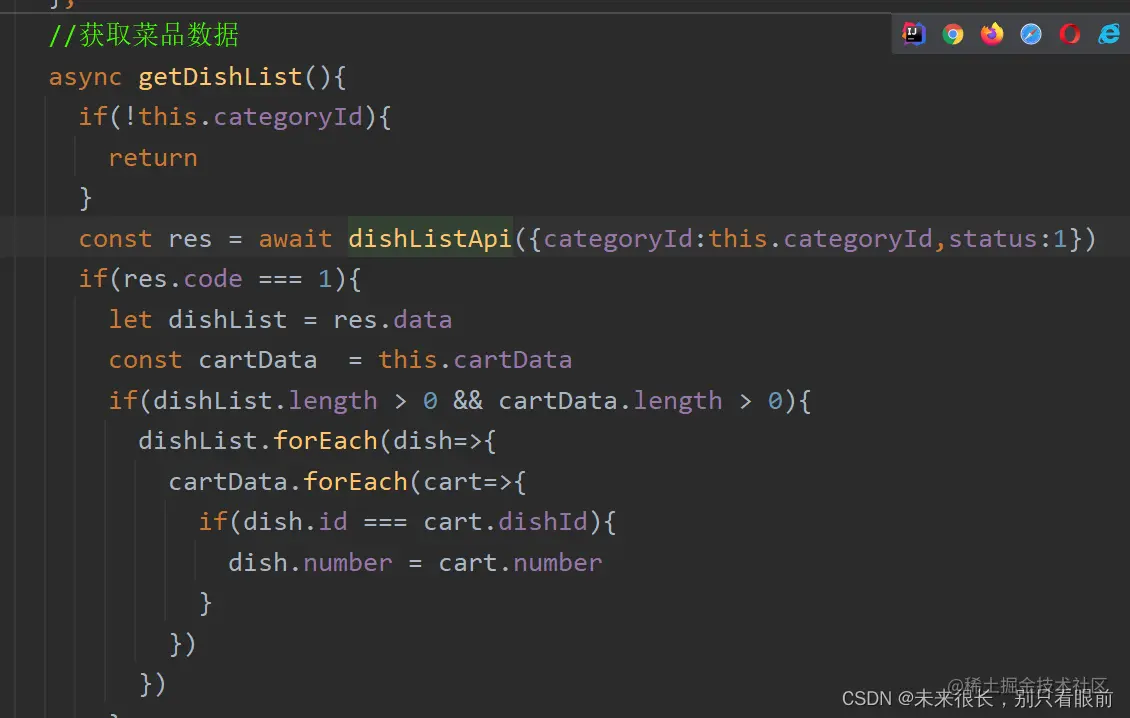Place cursor on getDishList function name

(220, 76)
